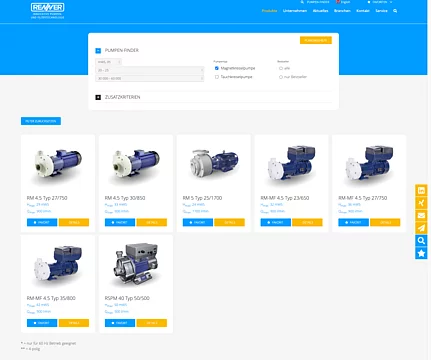
Task: Click the RM-MF 4.5 Typ 23/650 pump image
Action: (292, 165)
